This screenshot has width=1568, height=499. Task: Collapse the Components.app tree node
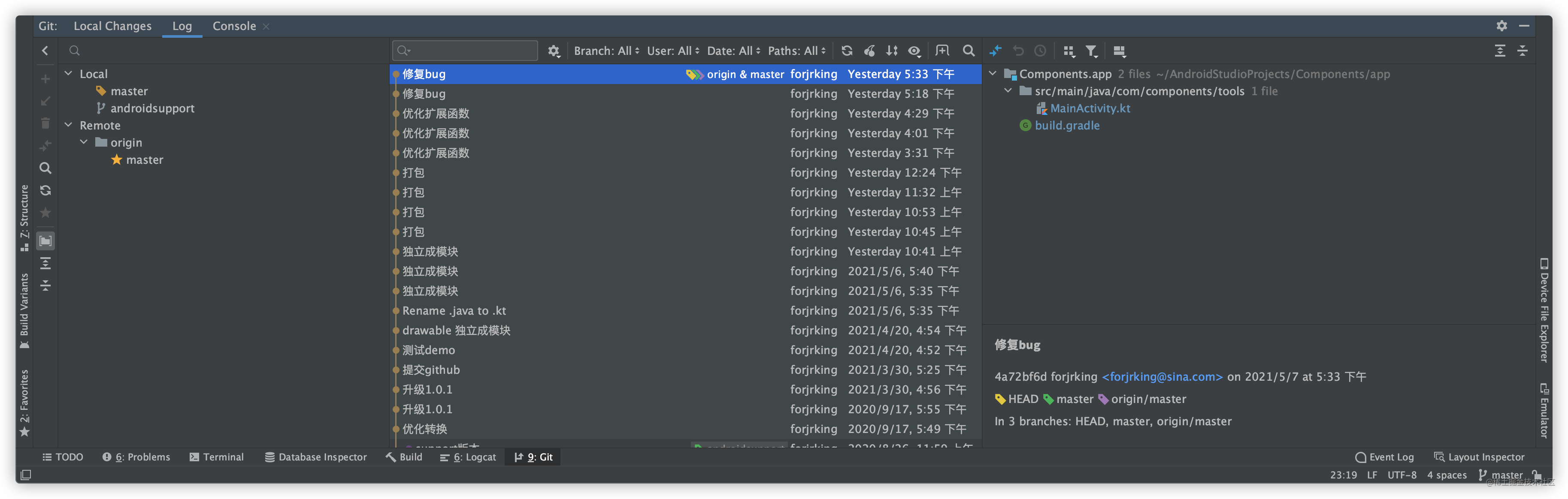click(x=993, y=74)
